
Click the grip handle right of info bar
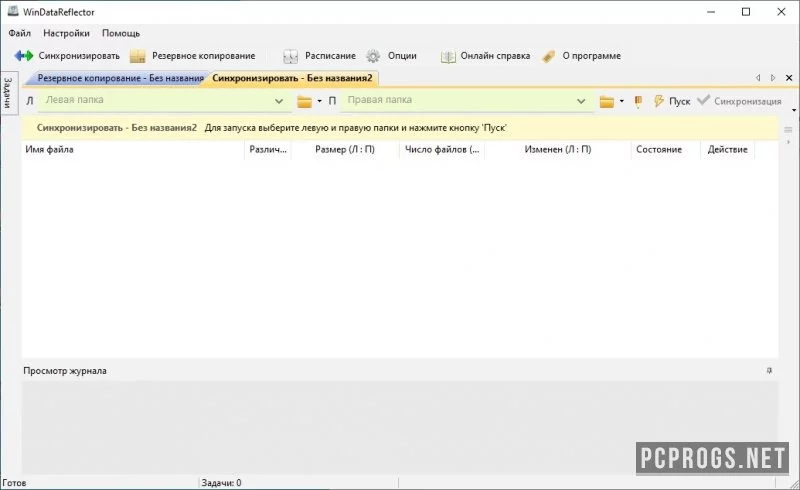pos(788,130)
